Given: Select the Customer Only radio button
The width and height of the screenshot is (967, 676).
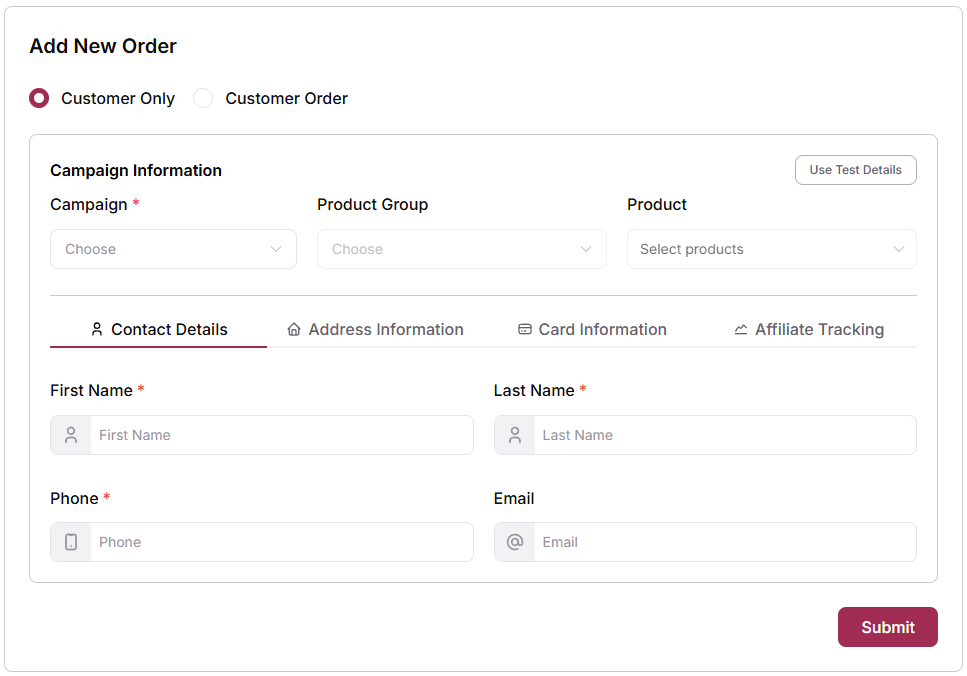Looking at the screenshot, I should pyautogui.click(x=39, y=98).
